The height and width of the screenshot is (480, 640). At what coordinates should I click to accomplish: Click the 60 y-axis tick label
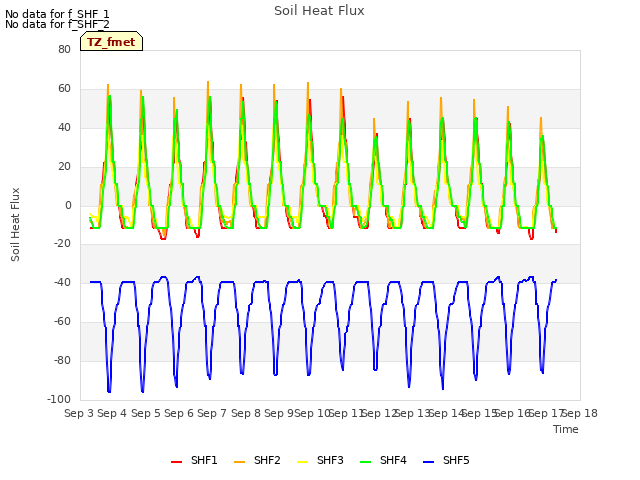coord(64,89)
